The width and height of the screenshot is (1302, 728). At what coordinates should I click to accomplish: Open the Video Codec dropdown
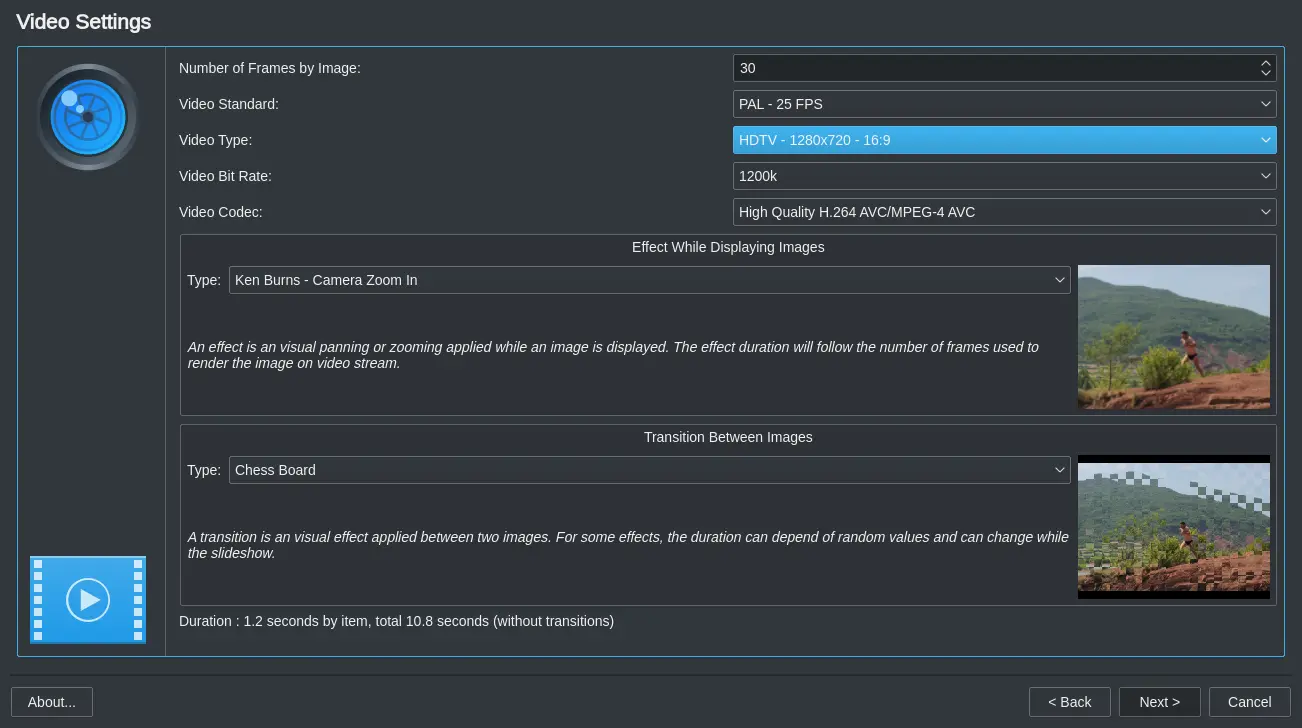pyautogui.click(x=1004, y=212)
